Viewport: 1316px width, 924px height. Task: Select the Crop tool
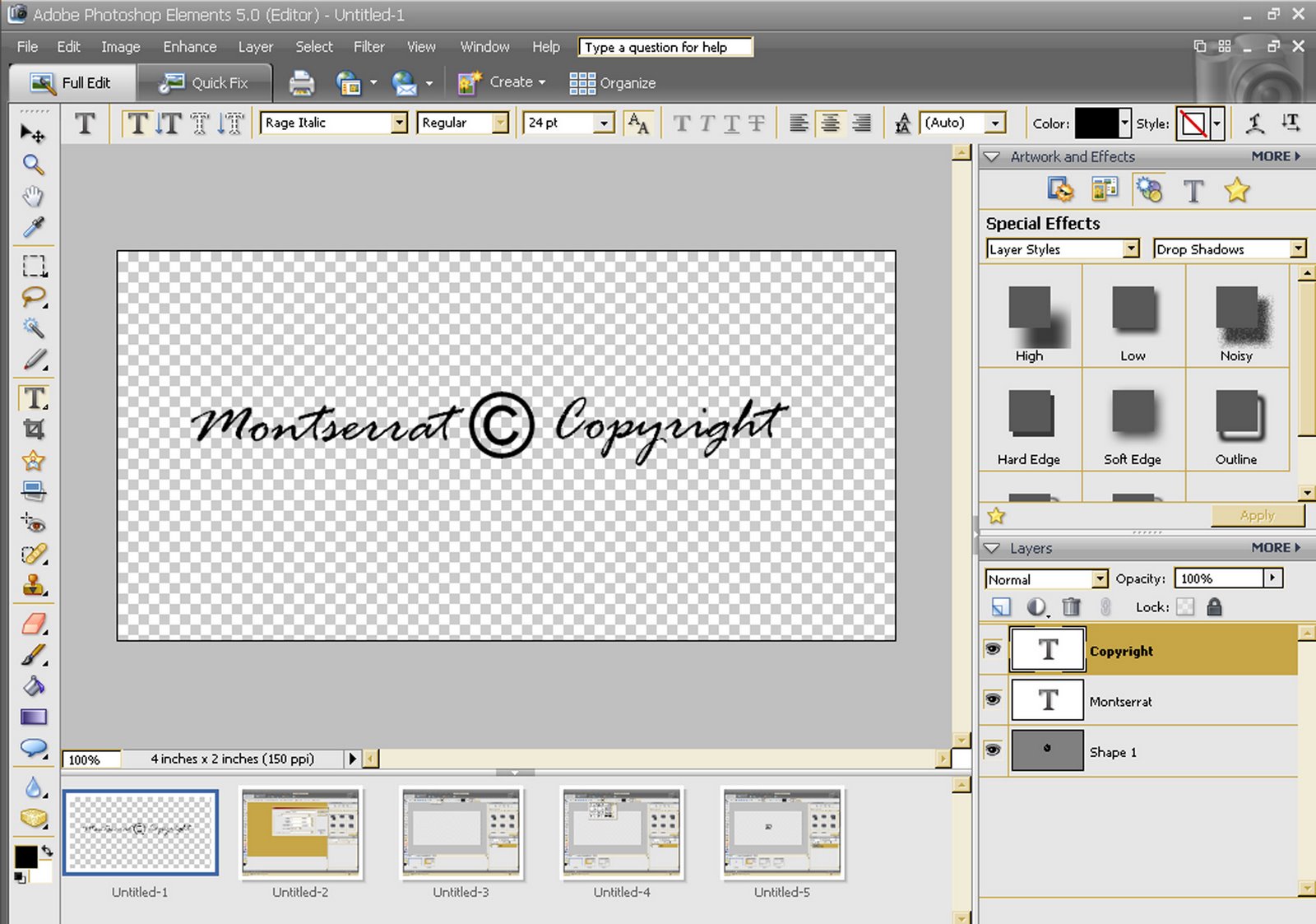(34, 429)
